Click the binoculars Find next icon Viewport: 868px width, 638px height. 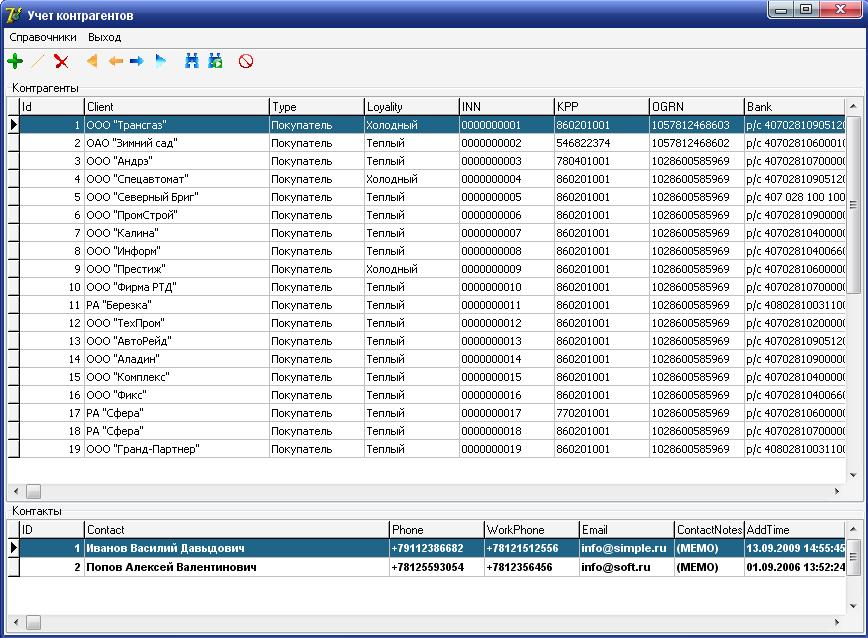(x=215, y=61)
